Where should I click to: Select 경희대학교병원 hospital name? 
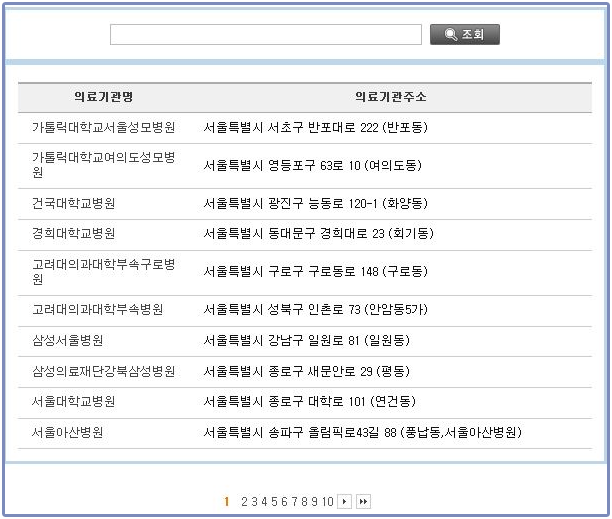[73, 233]
